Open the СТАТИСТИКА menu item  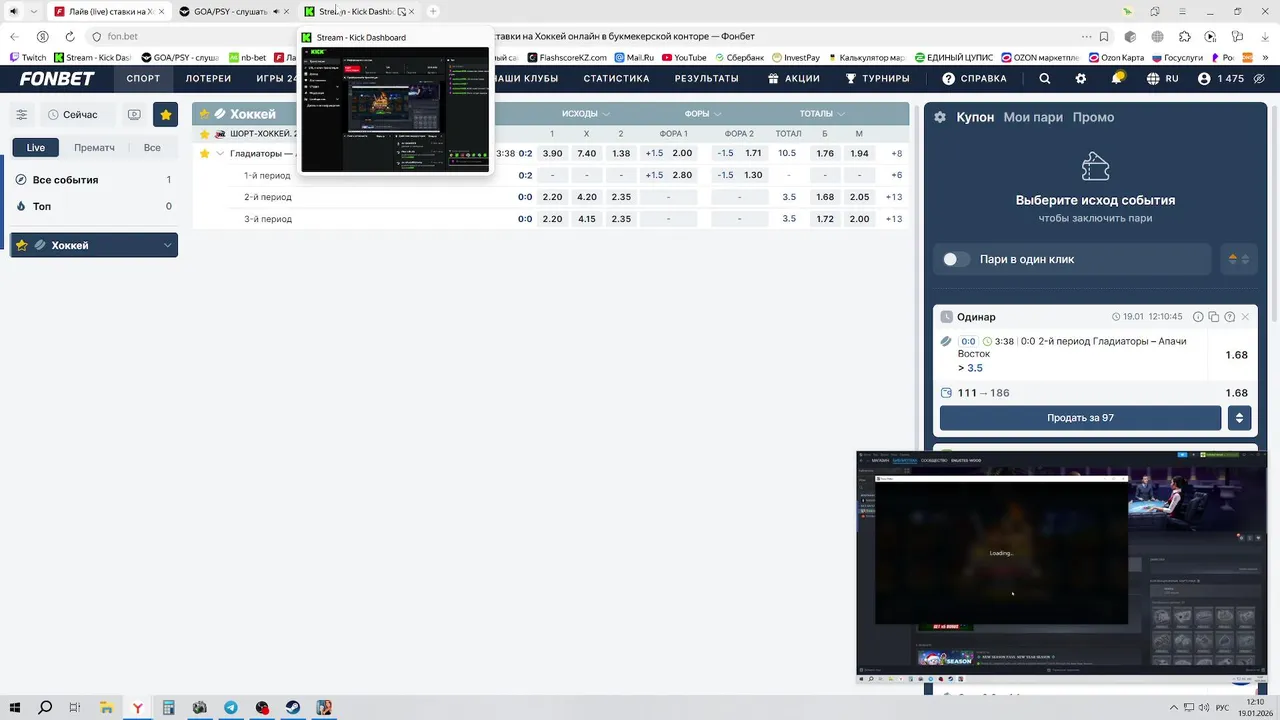point(616,79)
